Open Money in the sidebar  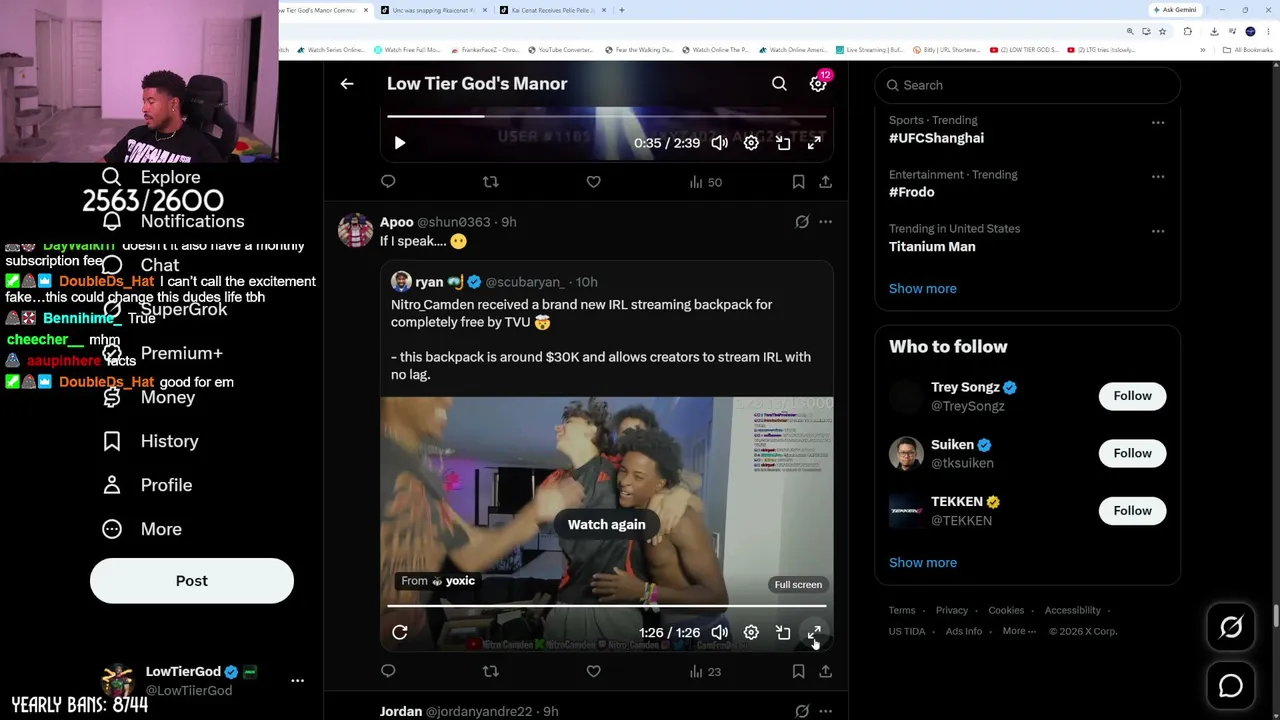148,397
